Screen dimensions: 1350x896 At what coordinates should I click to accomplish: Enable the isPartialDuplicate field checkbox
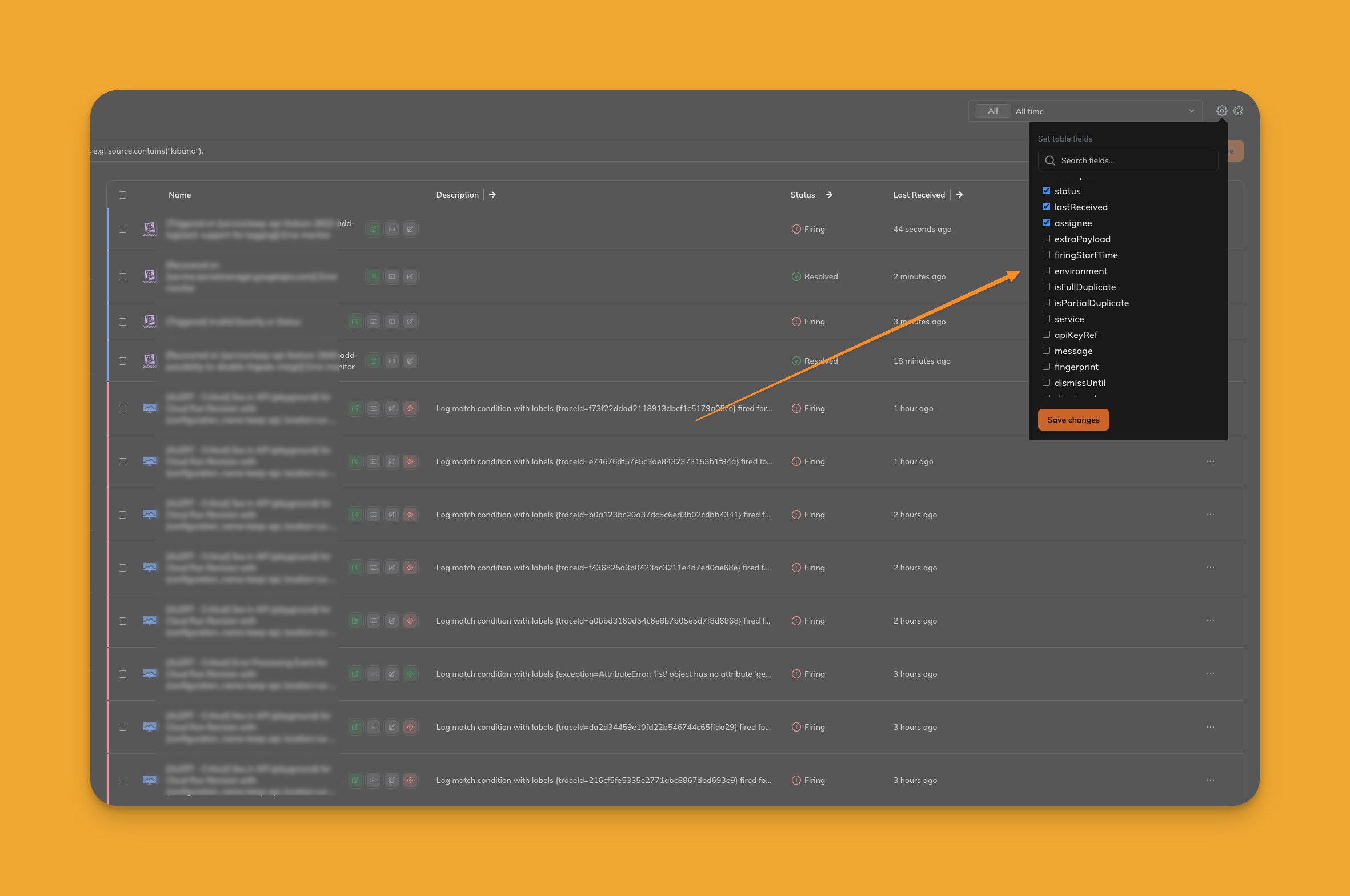[x=1046, y=303]
